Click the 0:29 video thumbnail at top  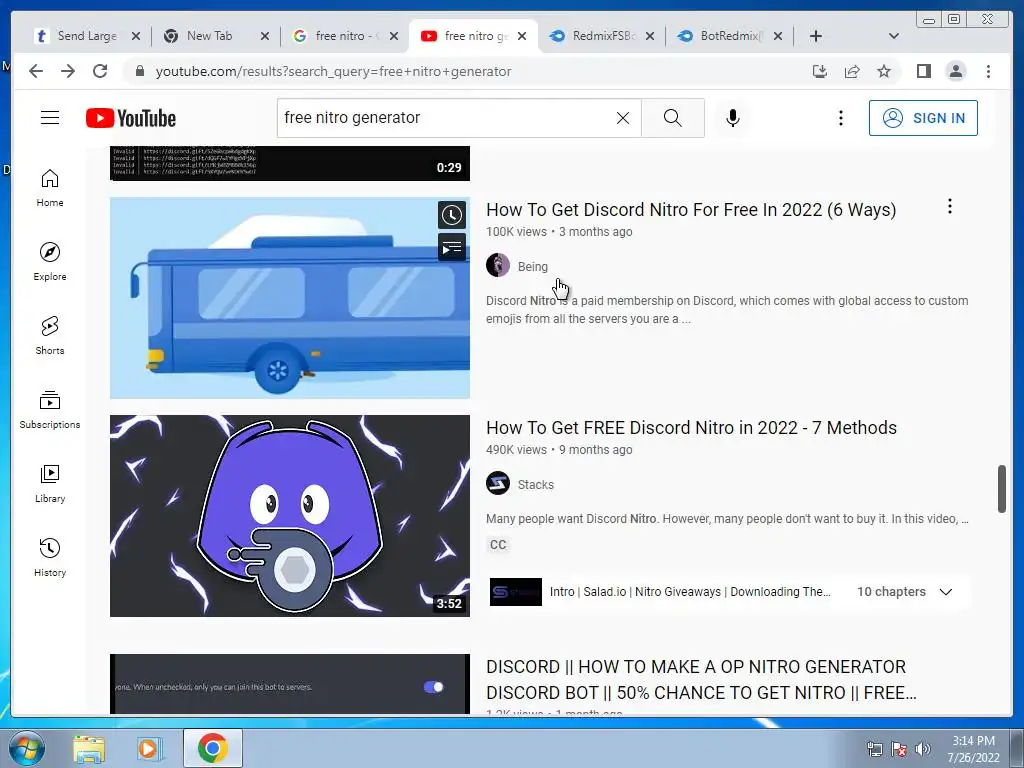pos(289,163)
